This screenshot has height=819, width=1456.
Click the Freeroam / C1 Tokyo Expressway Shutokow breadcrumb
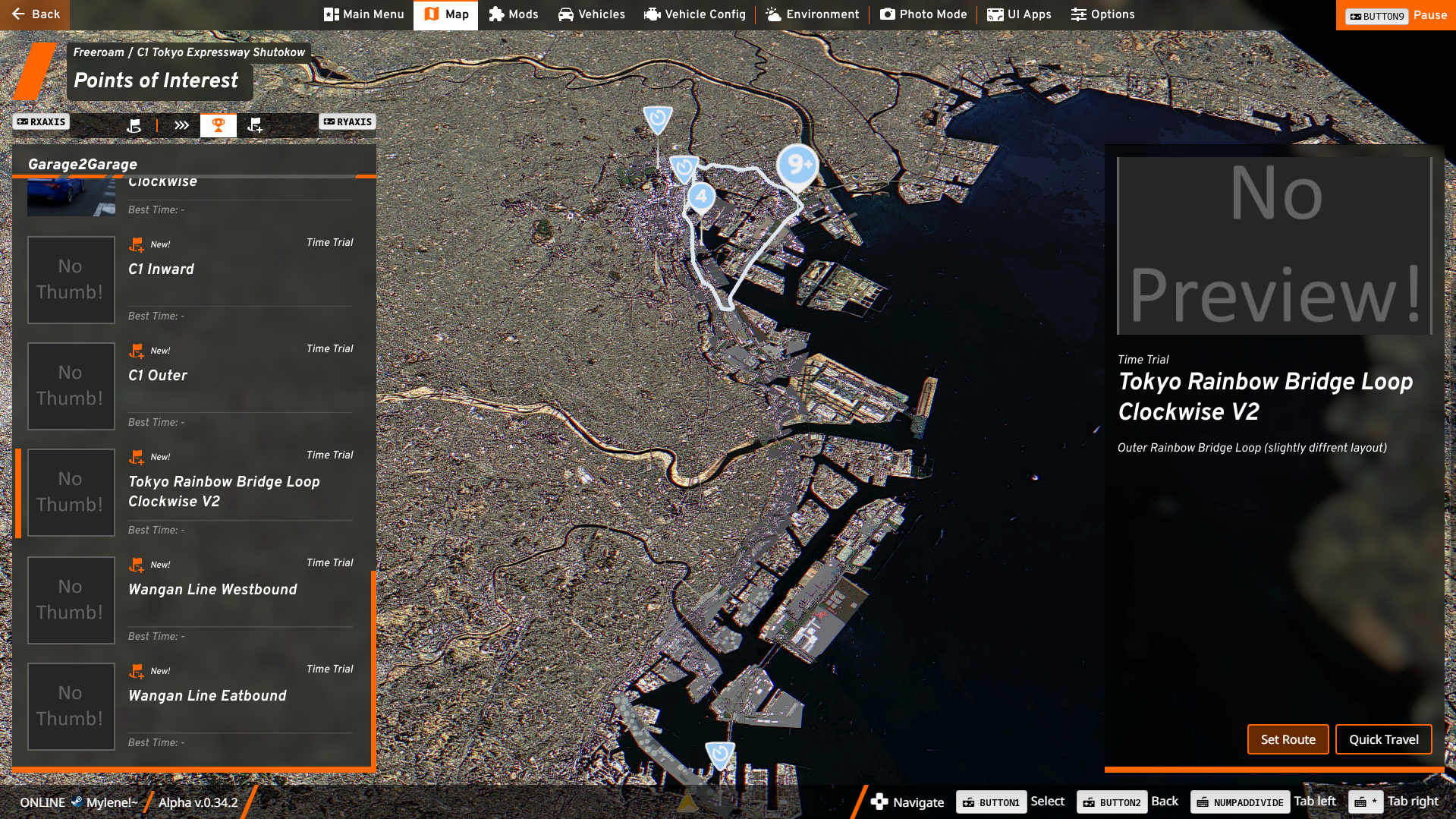pyautogui.click(x=189, y=52)
